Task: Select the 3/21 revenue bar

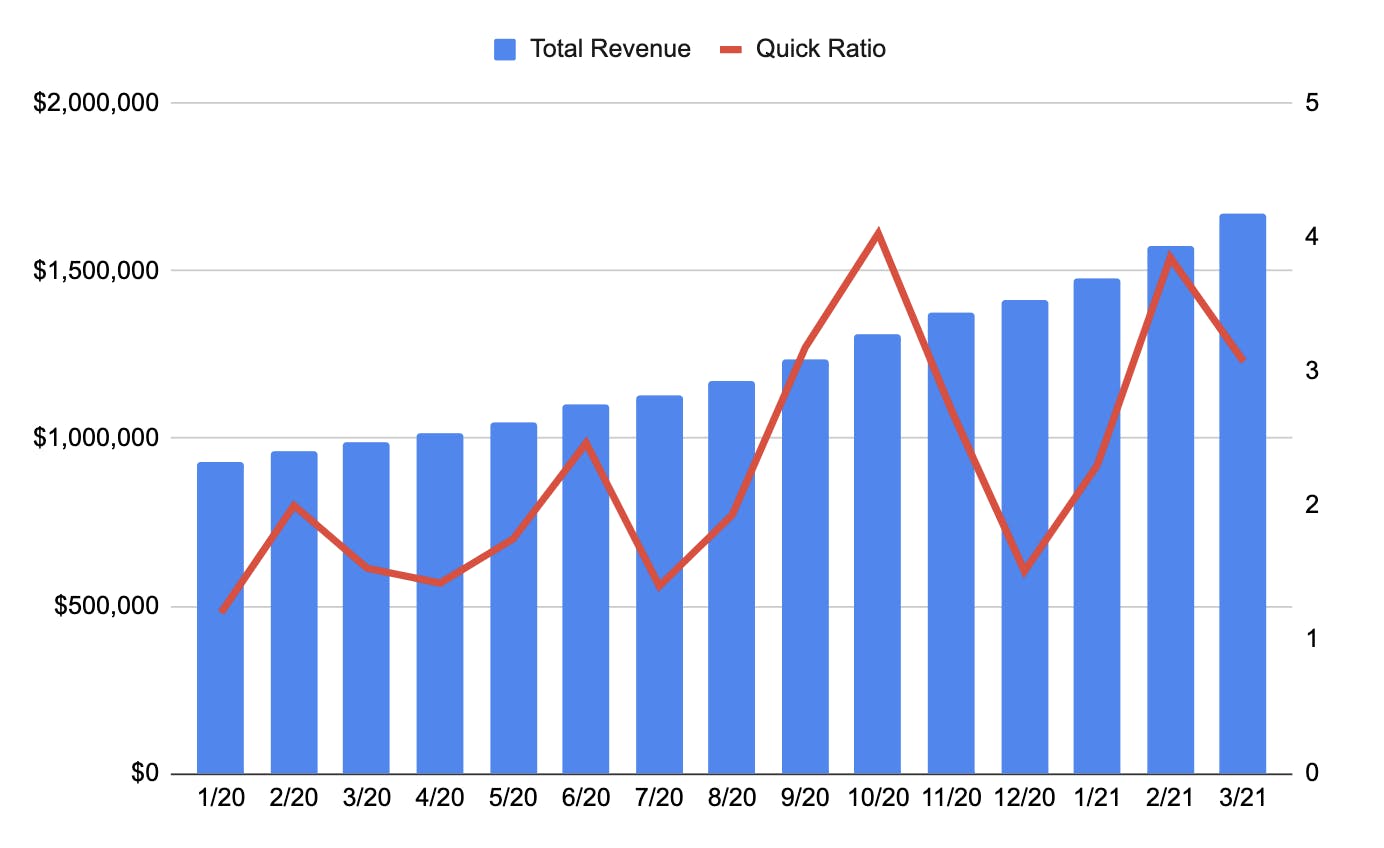Action: tap(1243, 494)
